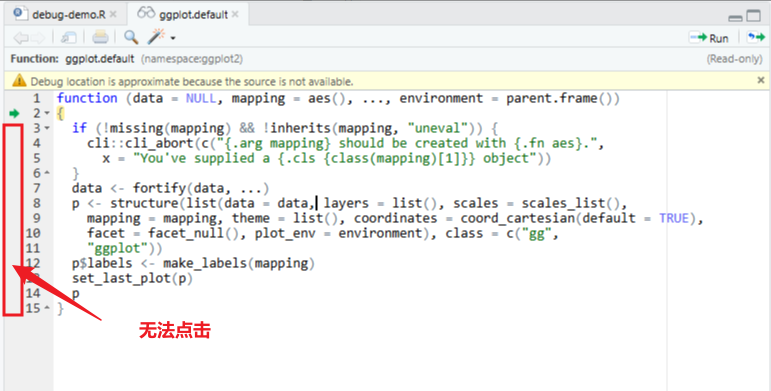Click the 'cli::cli_abort' call text

coord(140,144)
